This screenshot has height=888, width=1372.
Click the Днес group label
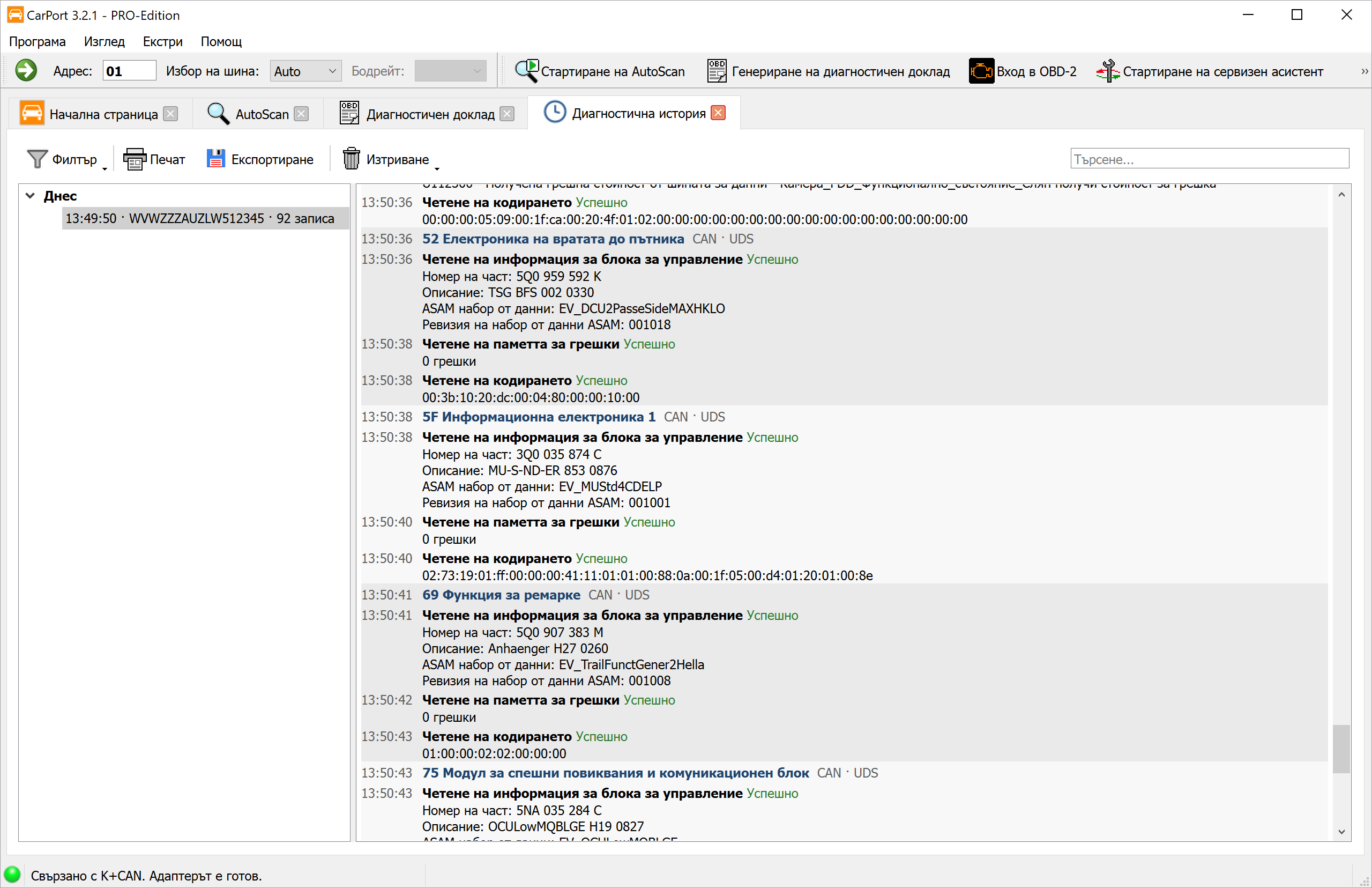pos(61,196)
